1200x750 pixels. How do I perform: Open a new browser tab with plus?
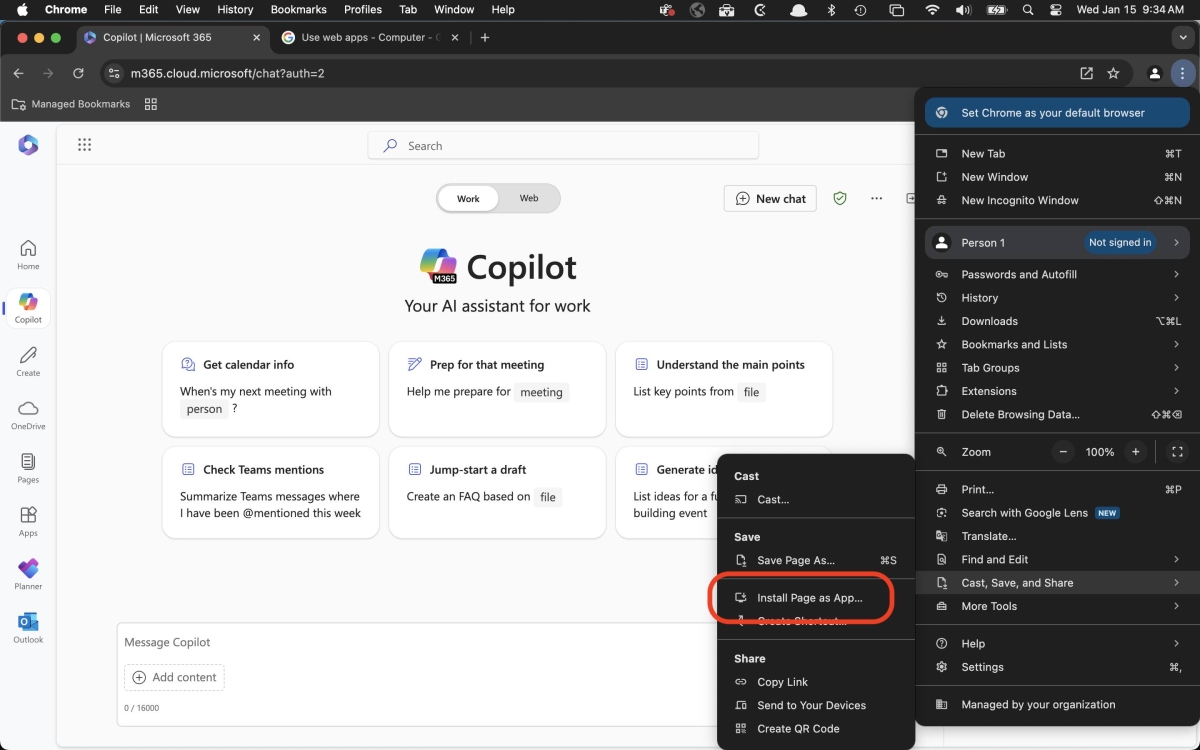point(485,38)
